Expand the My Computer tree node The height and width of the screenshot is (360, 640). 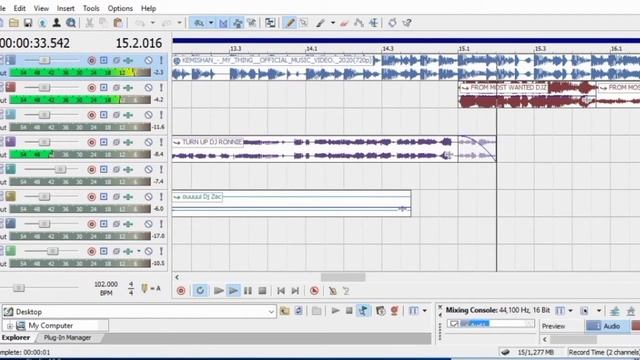pyautogui.click(x=9, y=326)
